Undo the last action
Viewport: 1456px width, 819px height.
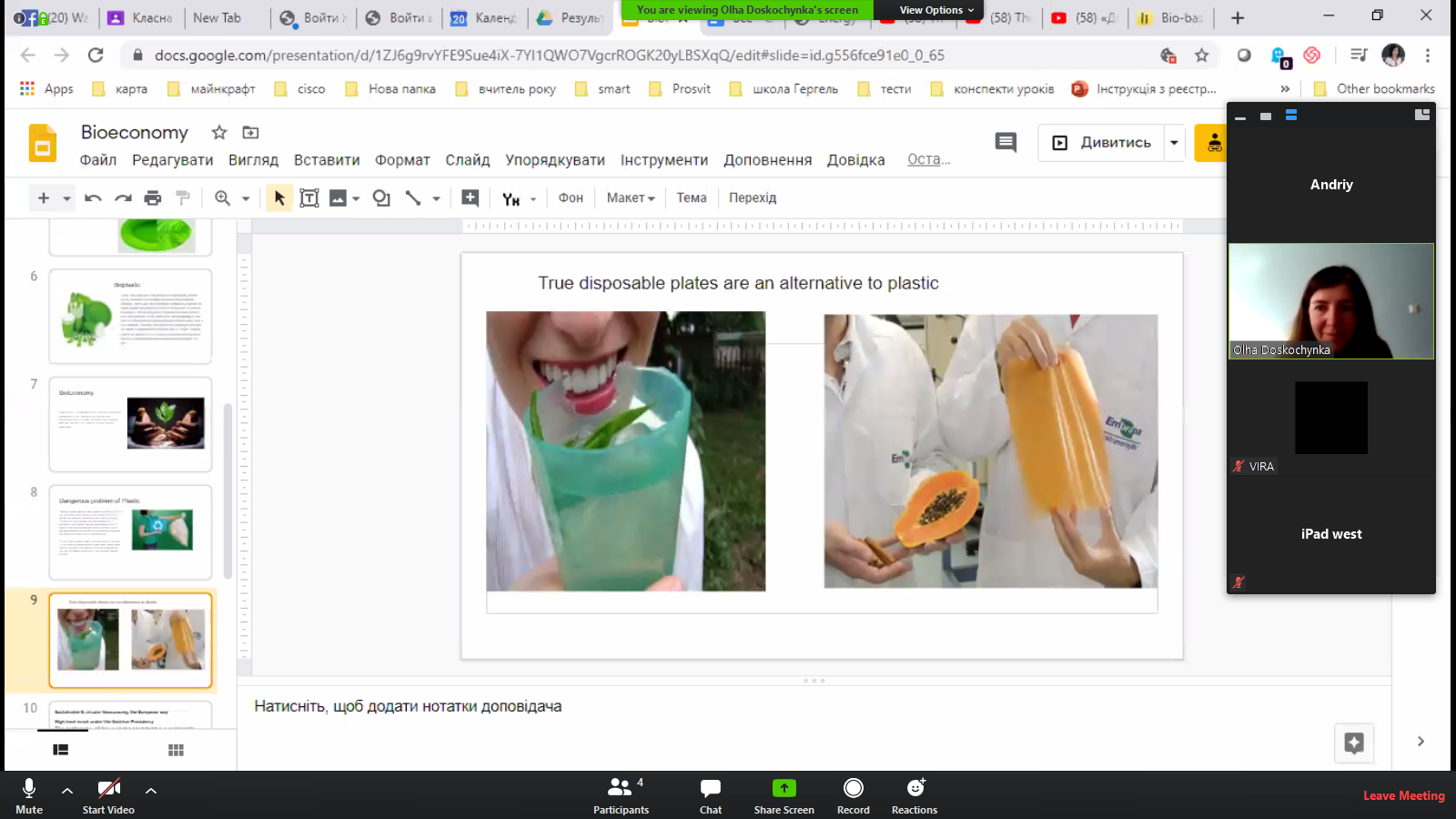click(x=93, y=197)
